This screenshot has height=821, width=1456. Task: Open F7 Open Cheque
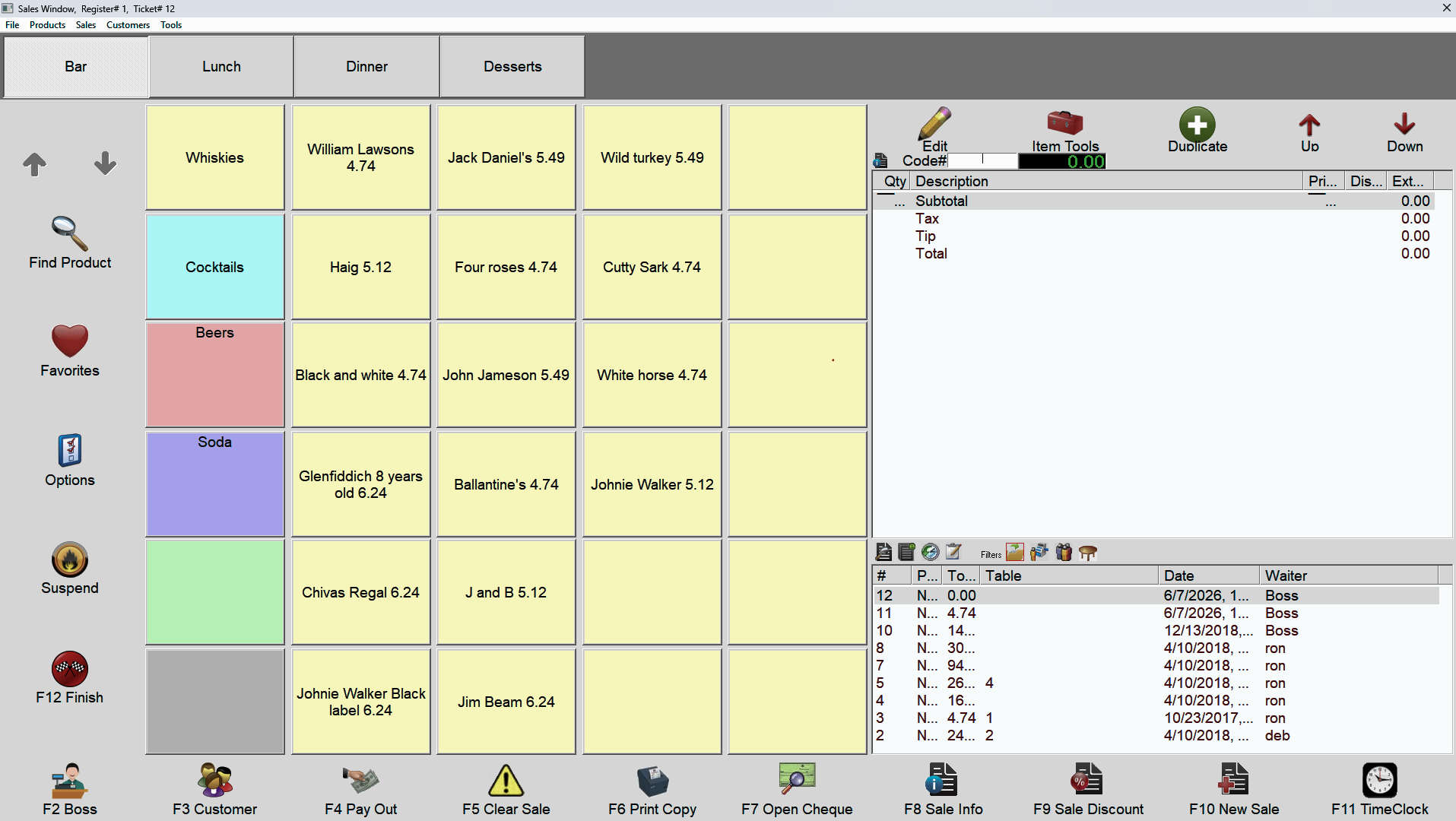[797, 779]
